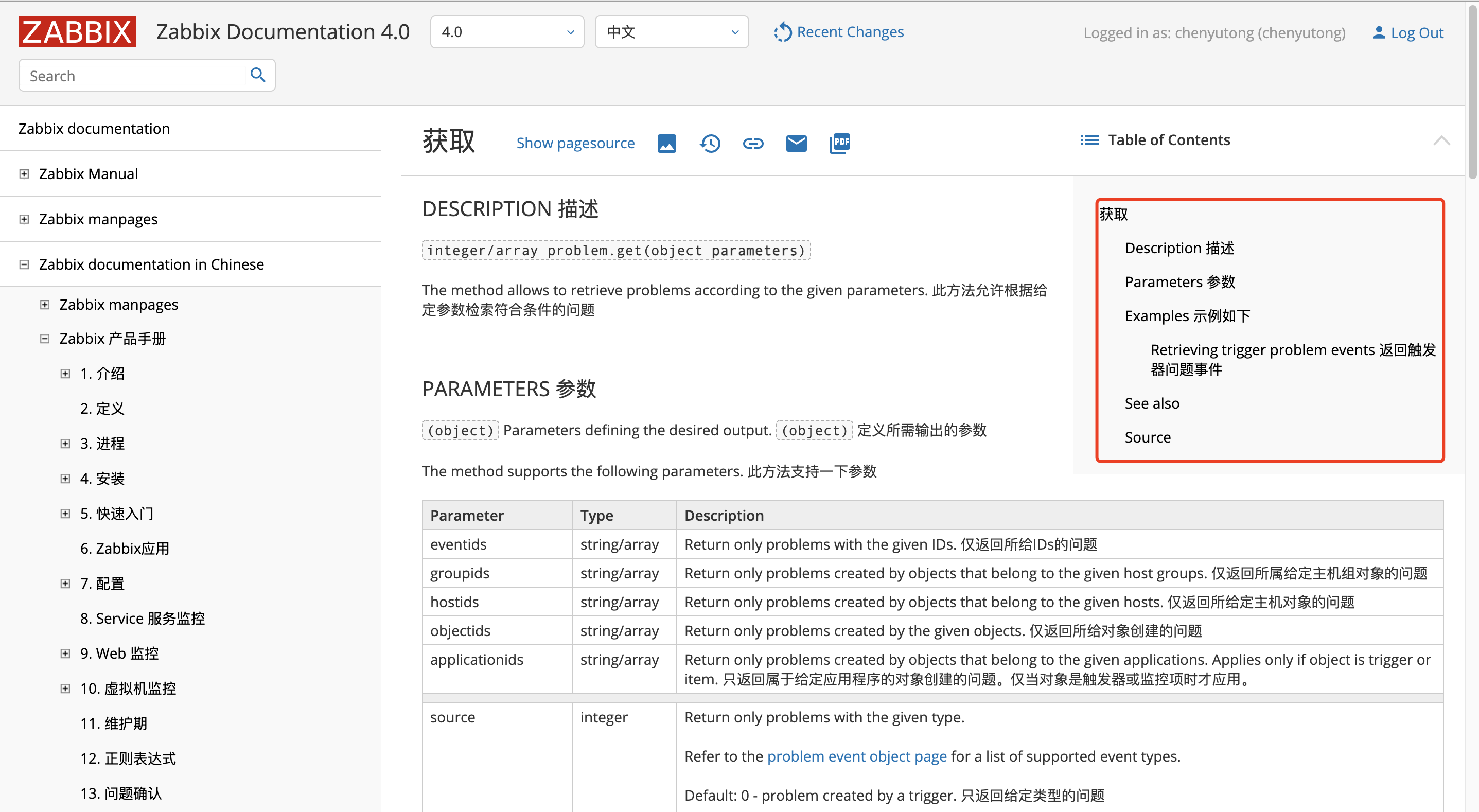Open the media manager image icon

coord(666,143)
